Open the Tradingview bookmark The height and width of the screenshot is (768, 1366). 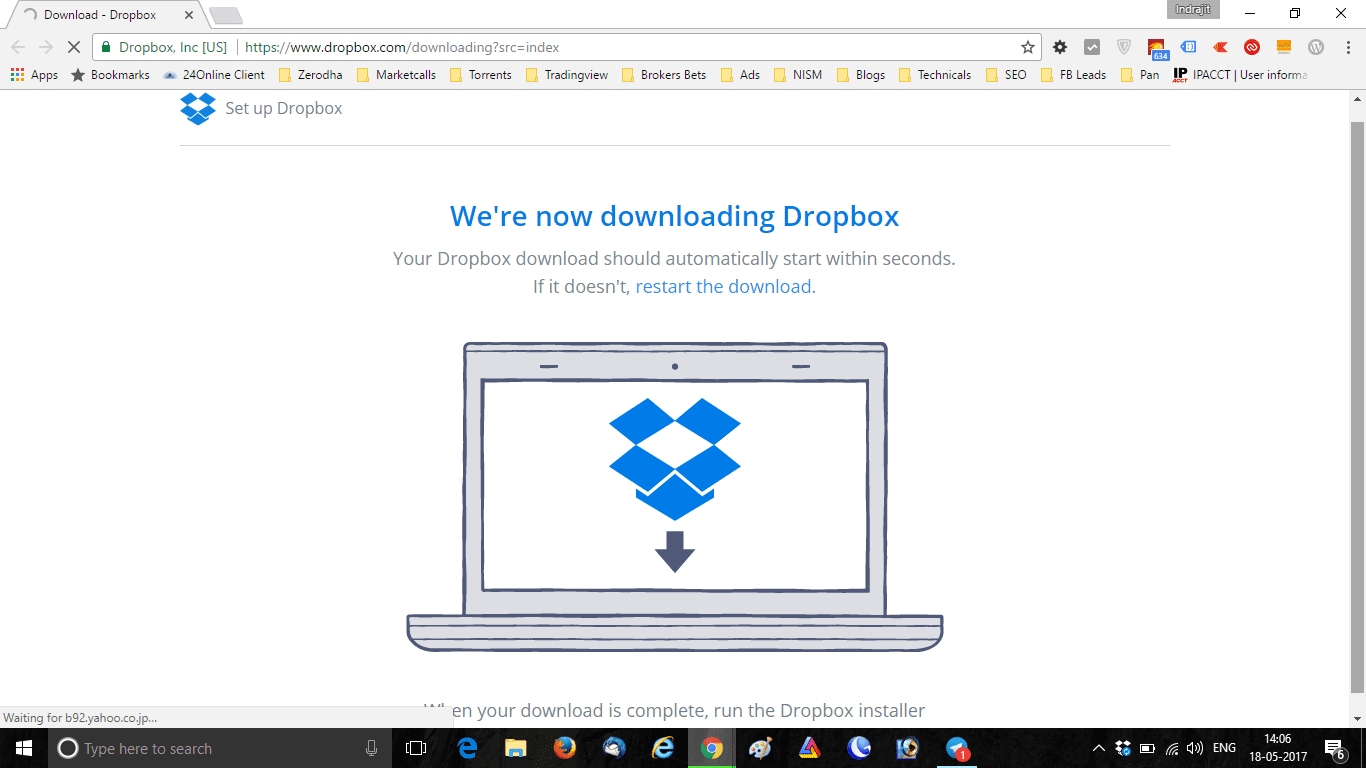574,74
